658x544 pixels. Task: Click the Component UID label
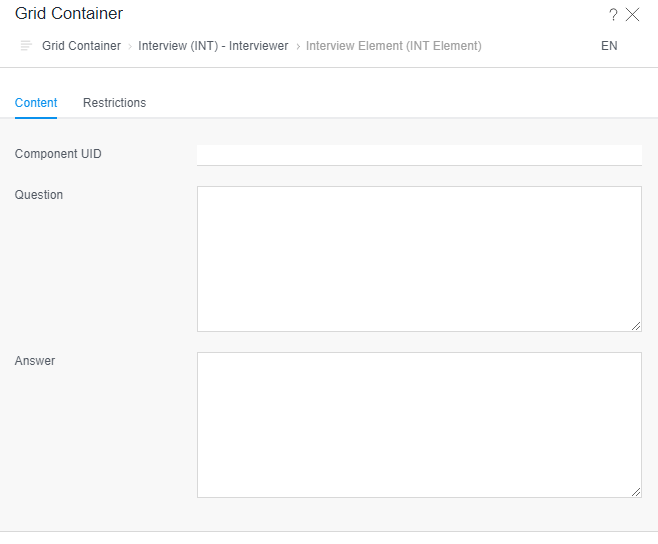tap(58, 154)
